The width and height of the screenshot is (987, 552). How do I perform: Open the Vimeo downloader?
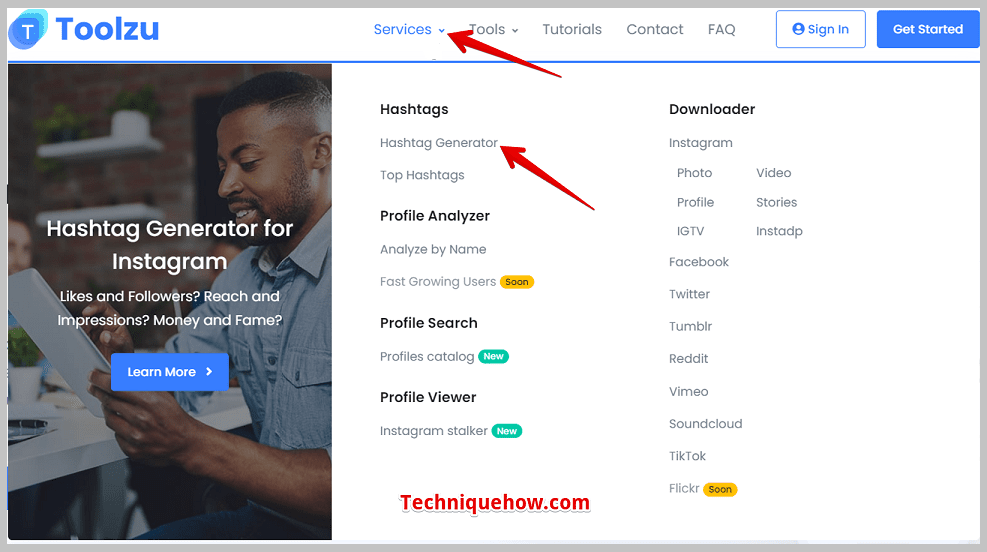[689, 391]
